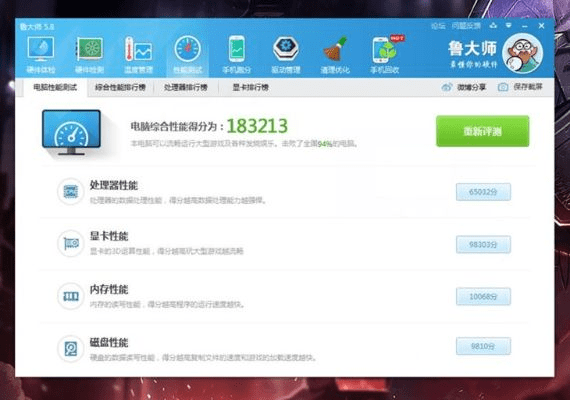
Task: Click the green 重新评测 retest button
Action: point(482,131)
